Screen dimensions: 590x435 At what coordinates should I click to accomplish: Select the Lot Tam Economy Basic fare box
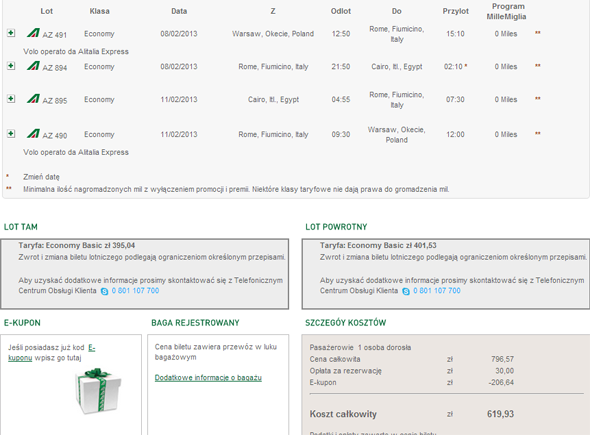click(144, 274)
